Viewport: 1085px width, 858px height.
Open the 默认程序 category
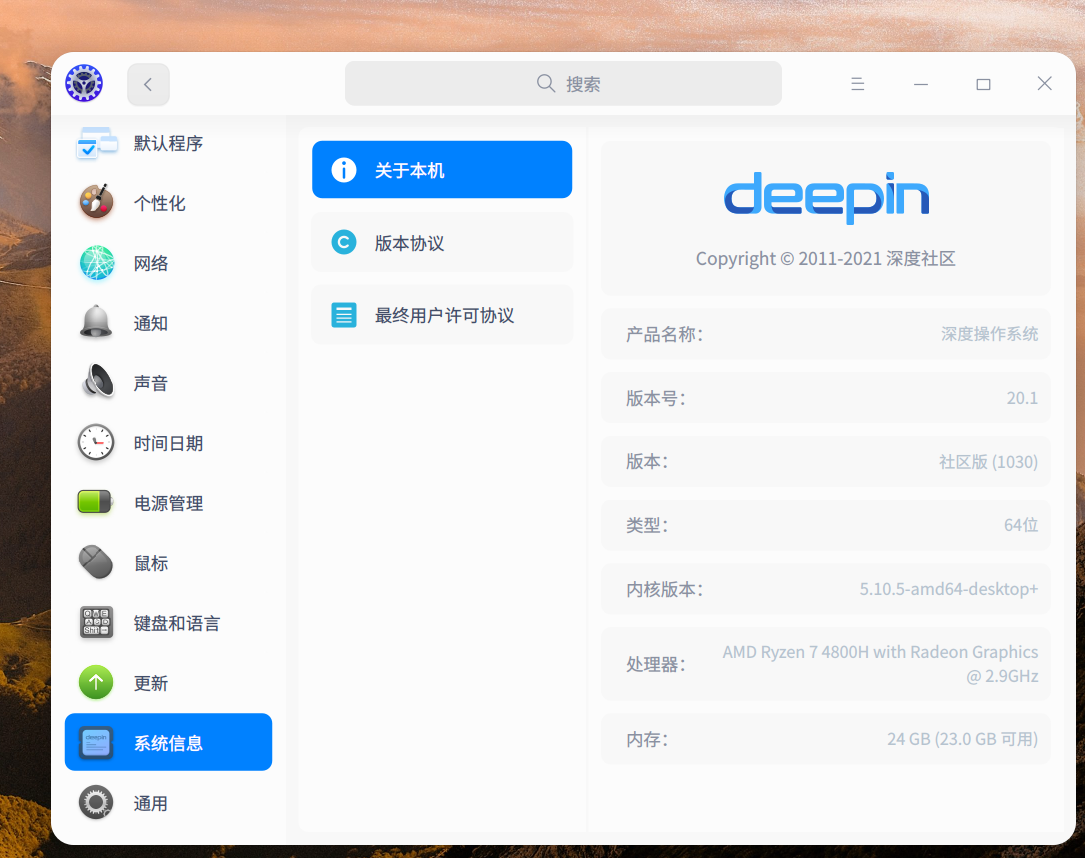[168, 143]
